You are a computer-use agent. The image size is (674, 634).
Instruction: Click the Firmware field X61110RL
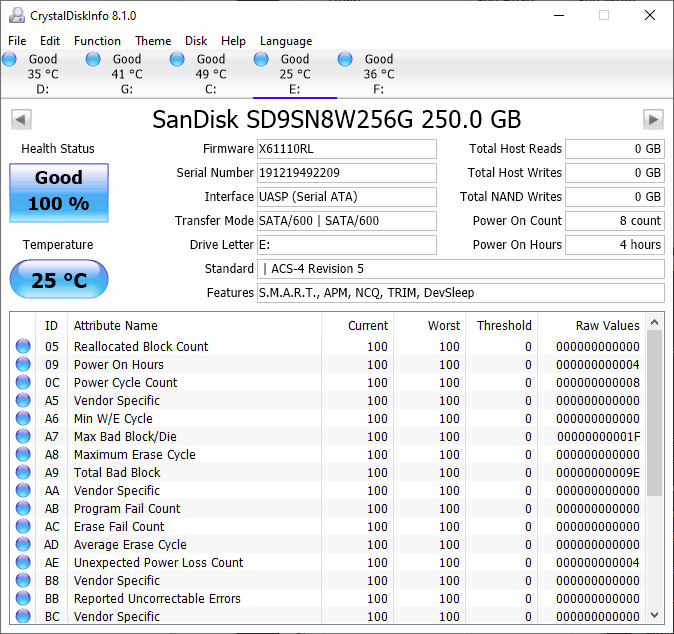(347, 149)
